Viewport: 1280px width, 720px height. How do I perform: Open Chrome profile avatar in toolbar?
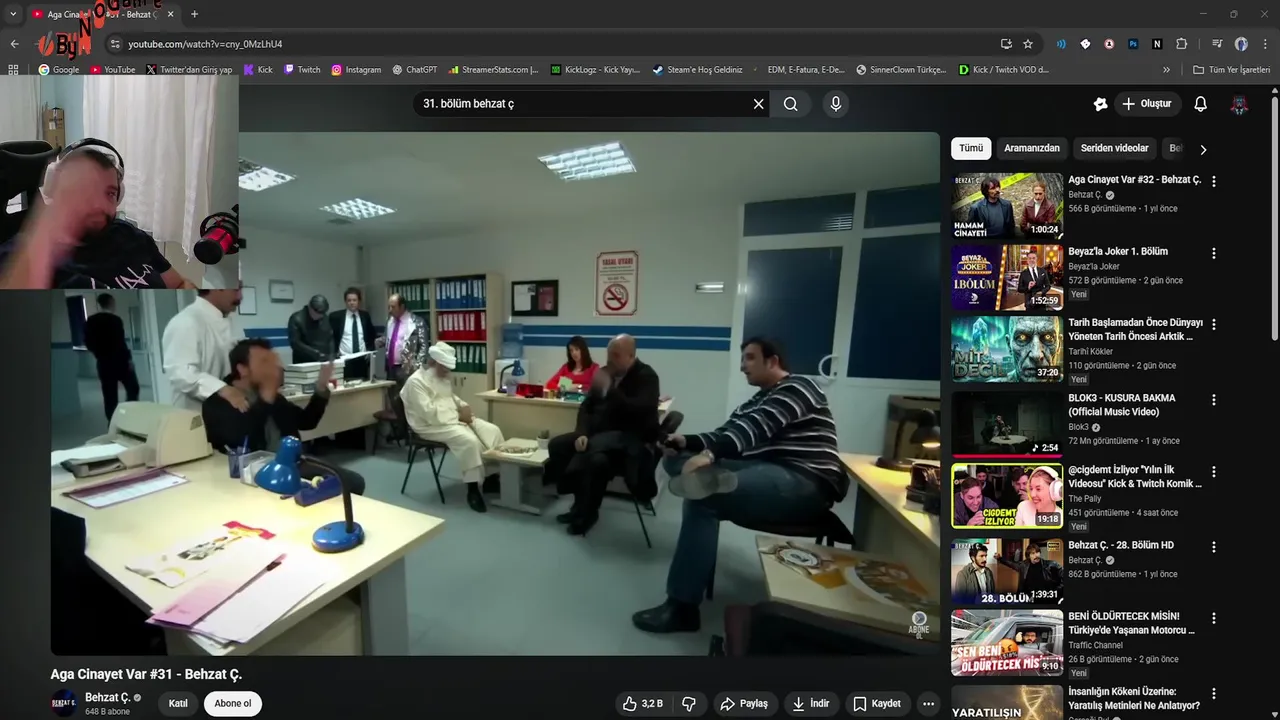(x=1241, y=44)
